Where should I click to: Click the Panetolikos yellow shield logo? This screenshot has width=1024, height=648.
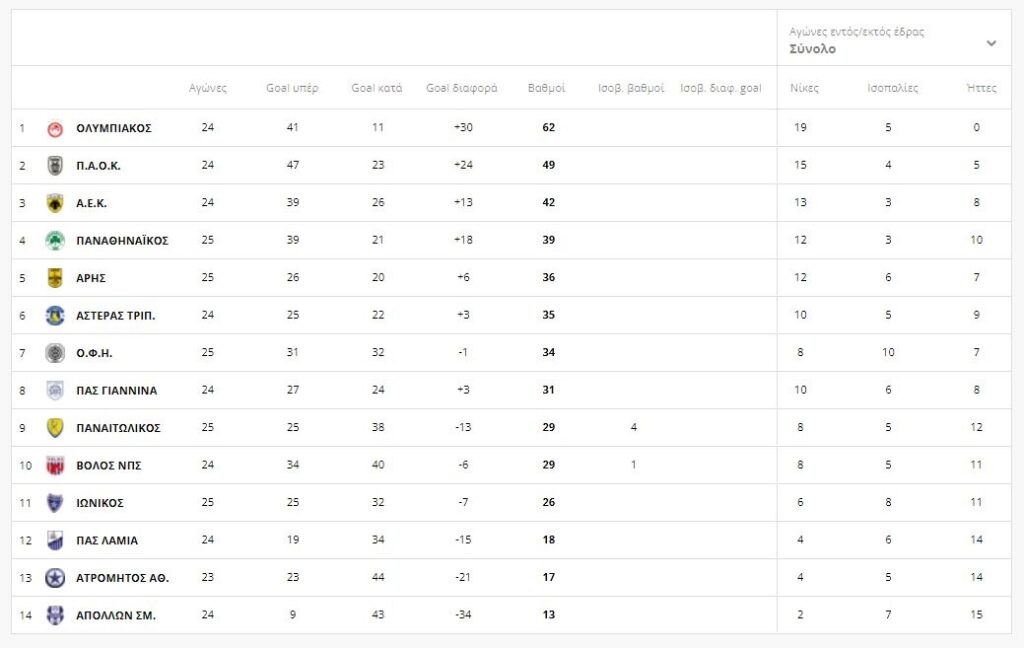[55, 428]
